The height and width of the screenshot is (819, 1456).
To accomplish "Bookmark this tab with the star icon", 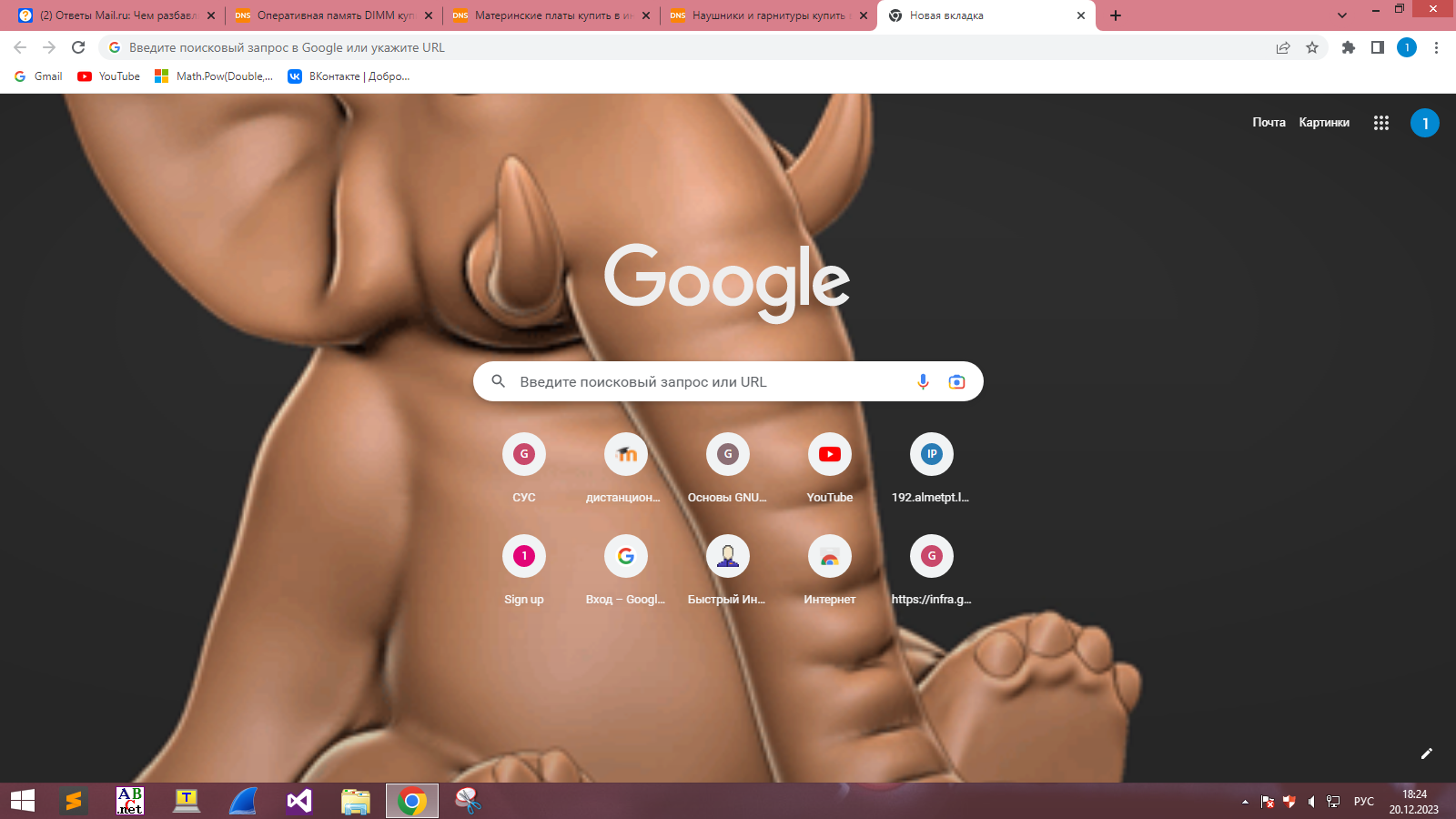I will pos(1312,47).
